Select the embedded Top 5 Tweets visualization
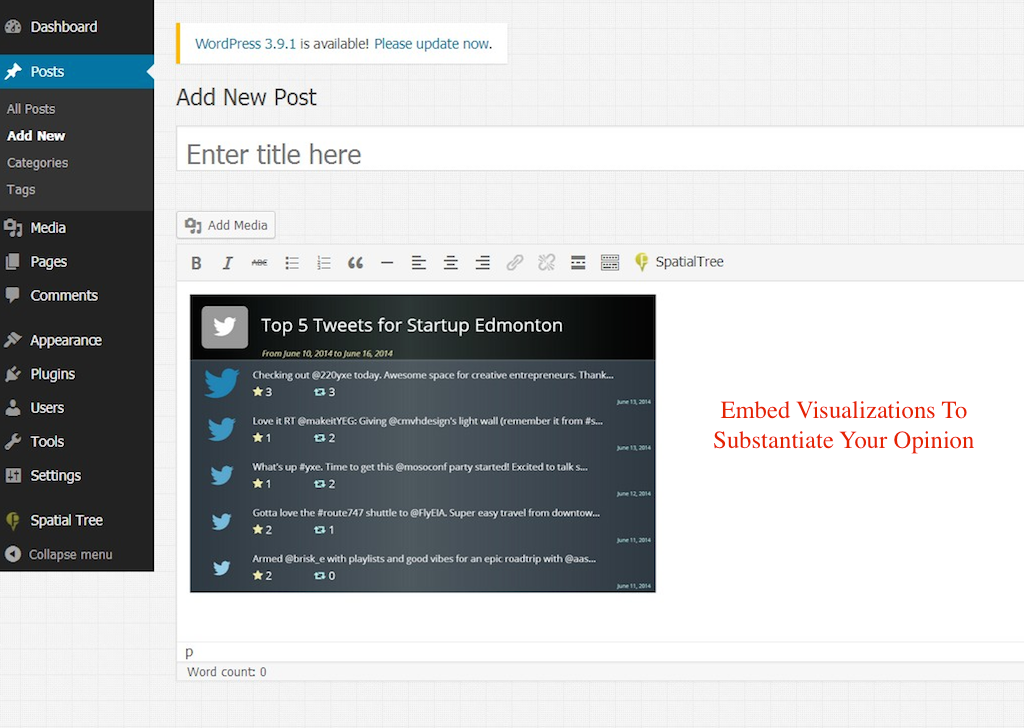1024x728 pixels. 423,443
